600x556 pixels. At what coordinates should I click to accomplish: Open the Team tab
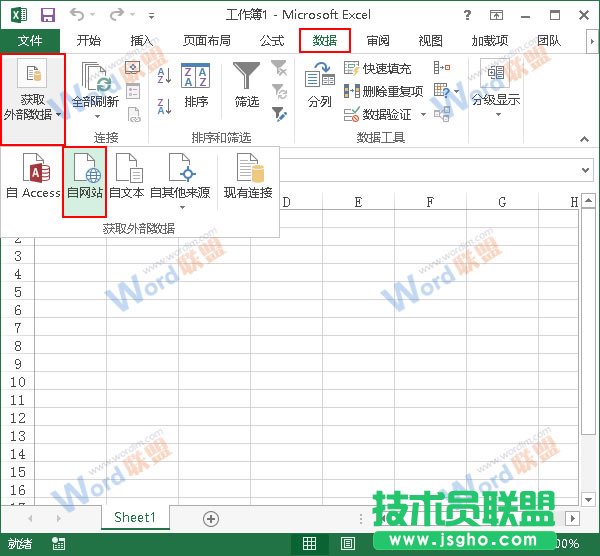pos(549,40)
